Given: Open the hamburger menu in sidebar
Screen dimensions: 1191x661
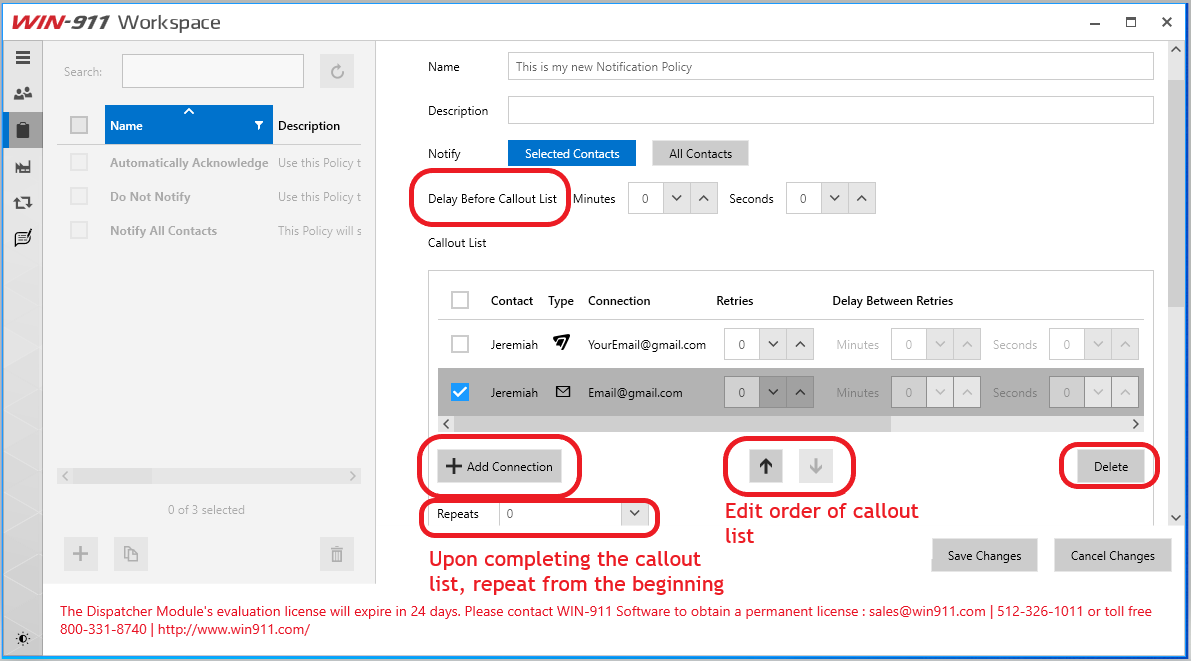Looking at the screenshot, I should click(23, 58).
